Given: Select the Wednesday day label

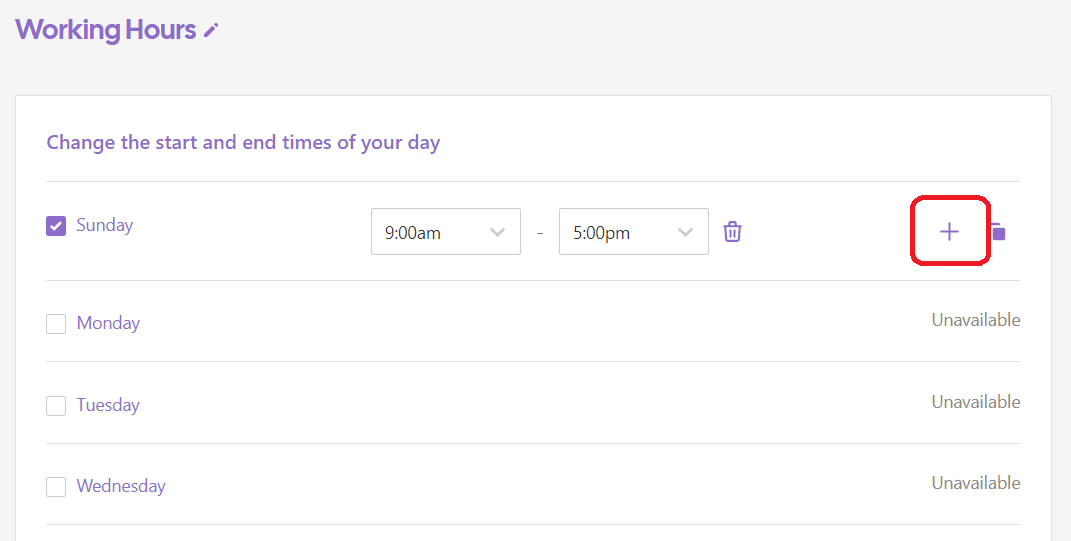Looking at the screenshot, I should click(x=121, y=486).
